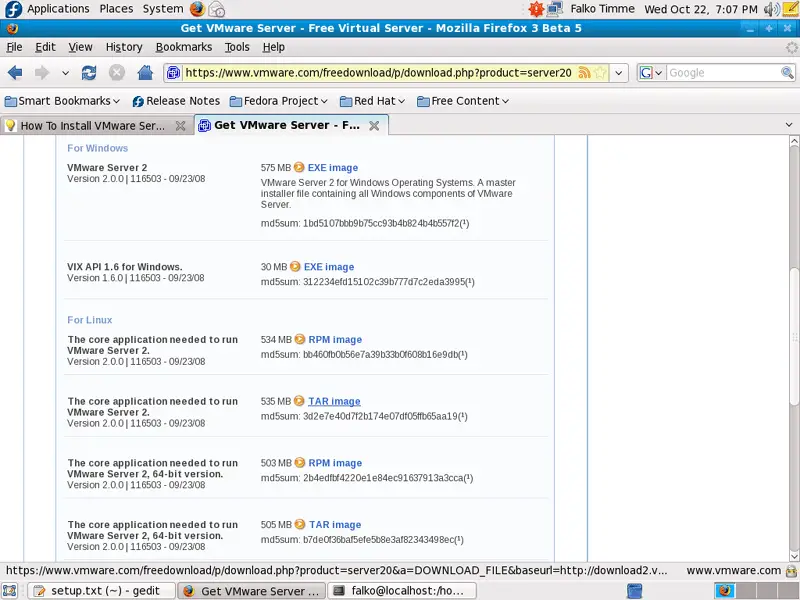Viewport: 800px width, 600px height.
Task: Click download icon beside 505 MB TAR image
Action: coord(300,524)
